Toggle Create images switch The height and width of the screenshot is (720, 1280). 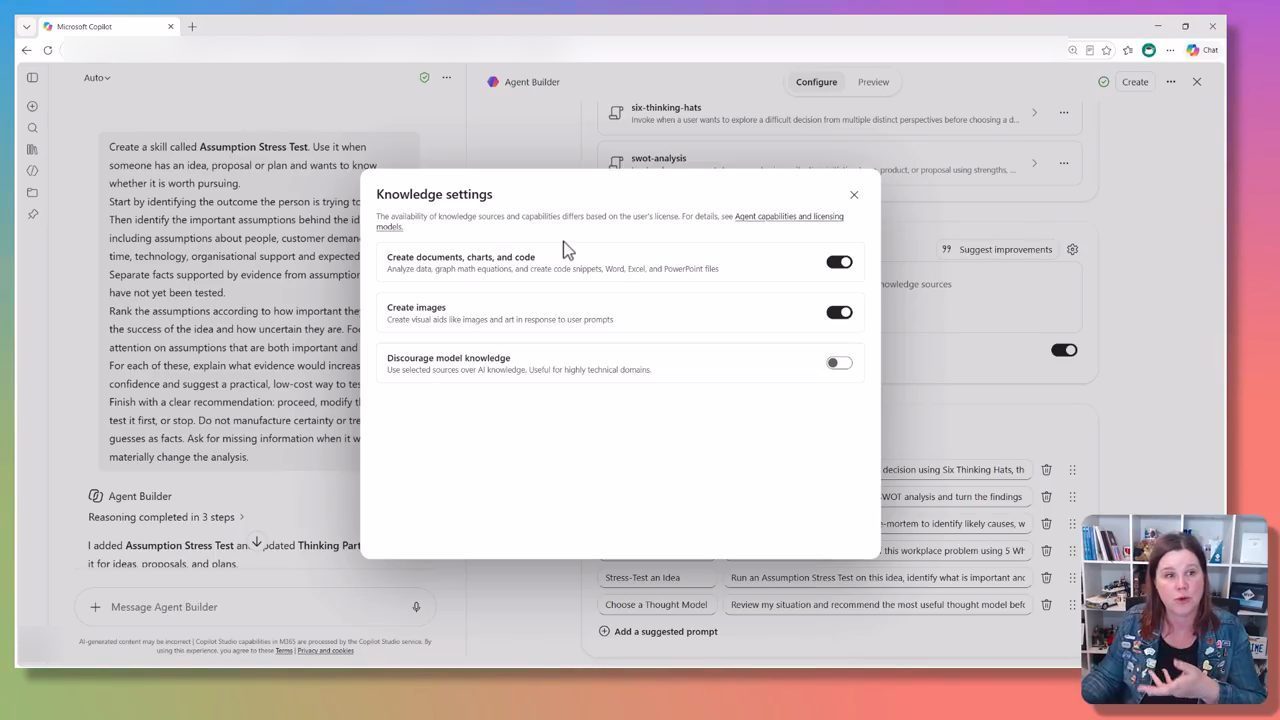click(x=839, y=312)
